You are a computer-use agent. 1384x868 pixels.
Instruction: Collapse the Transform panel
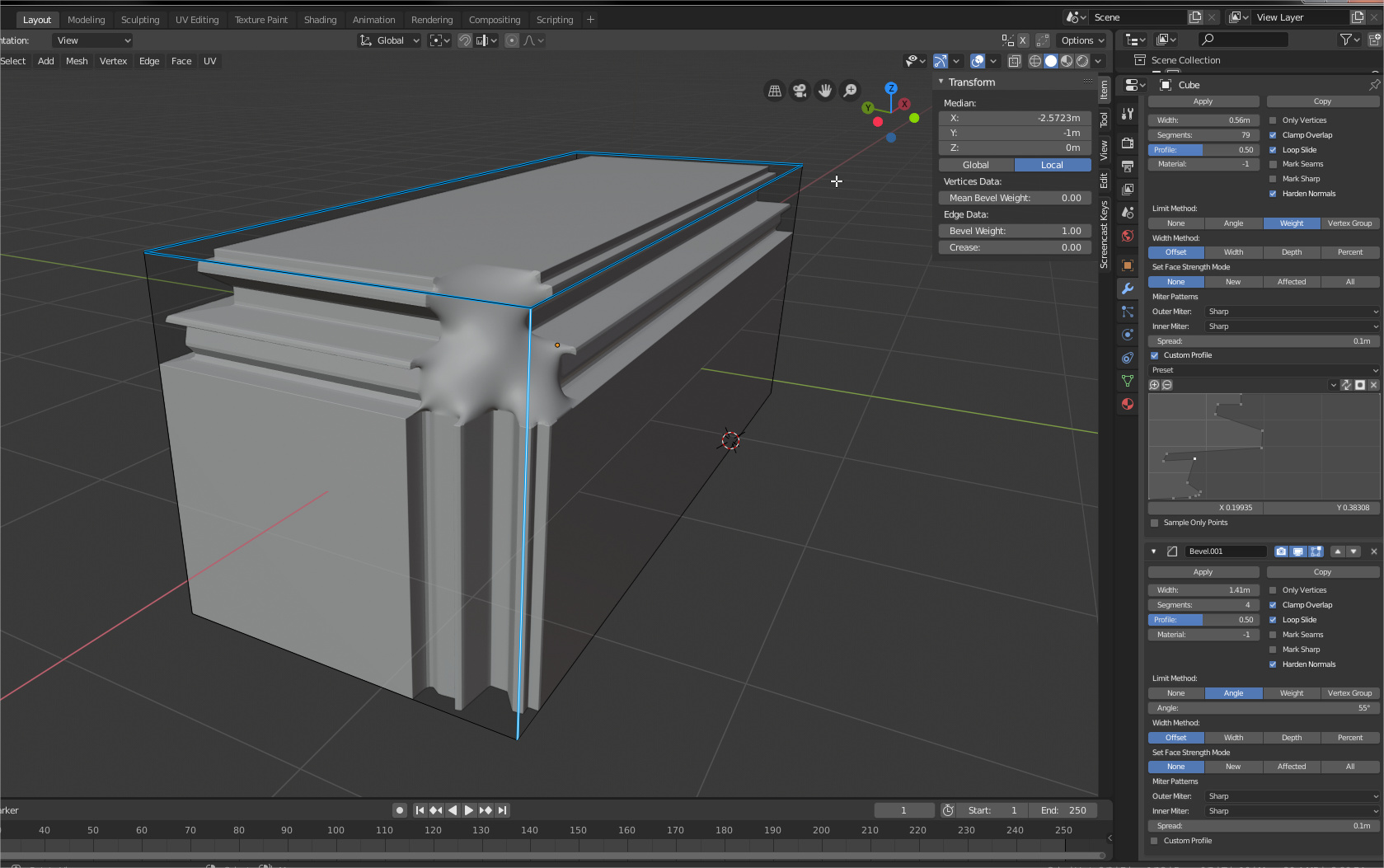pyautogui.click(x=941, y=82)
